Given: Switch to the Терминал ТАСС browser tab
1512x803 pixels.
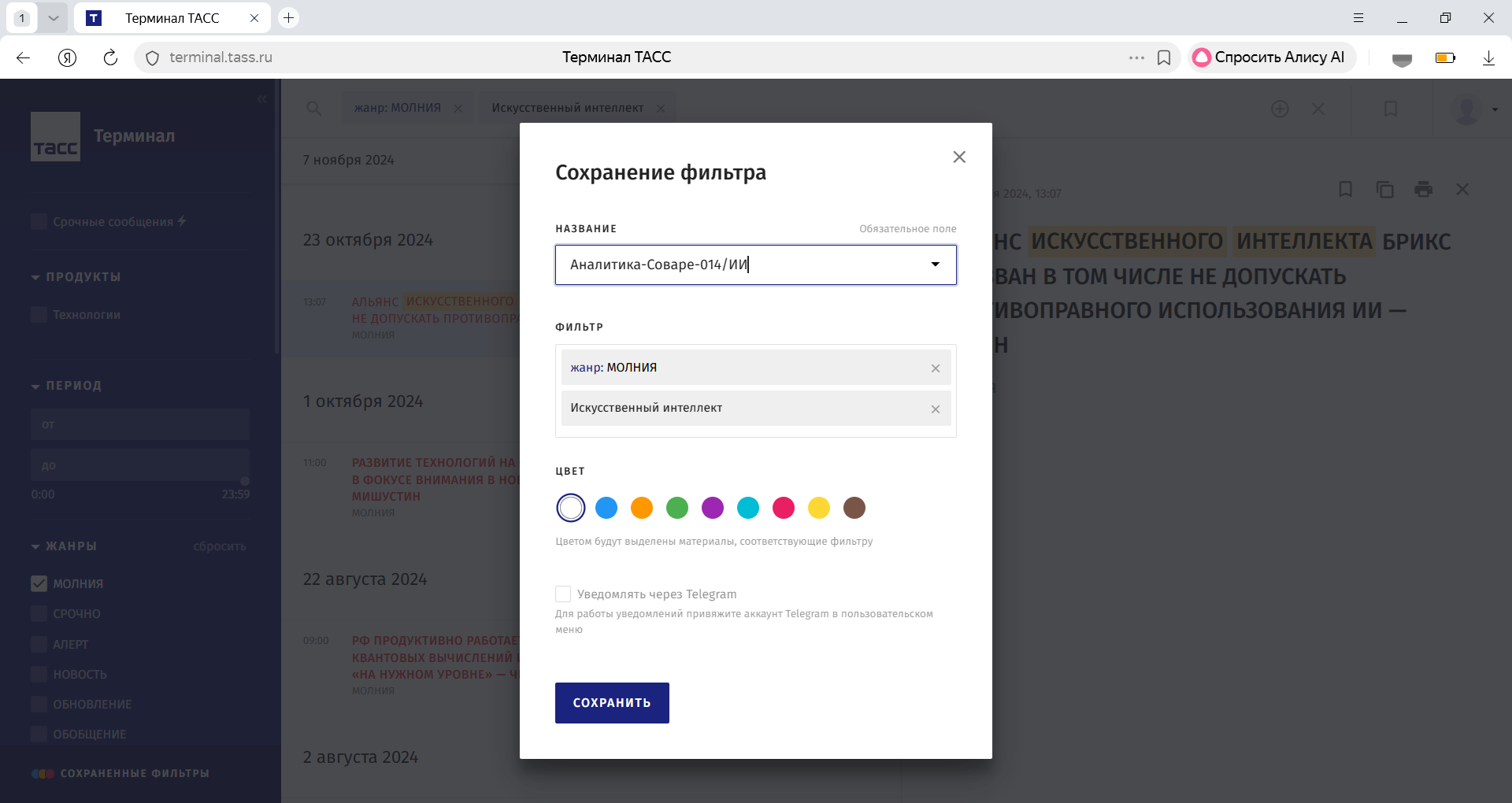Looking at the screenshot, I should (x=172, y=17).
